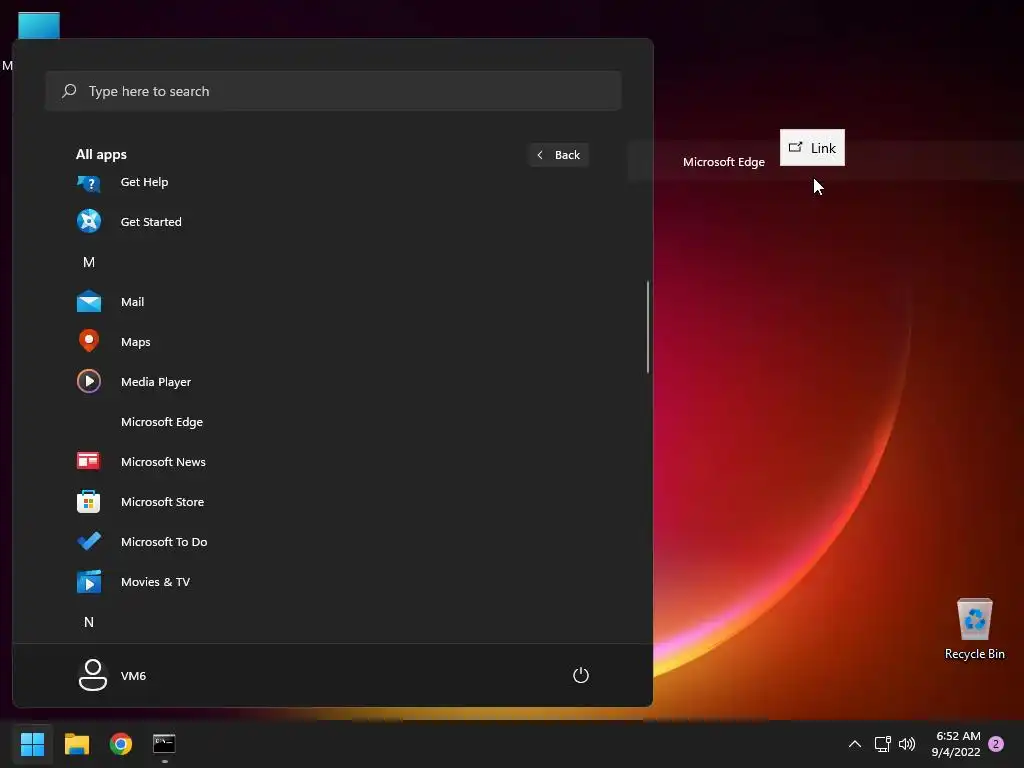Image resolution: width=1024 pixels, height=768 pixels.
Task: Open the Mail envelope icon
Action: pyautogui.click(x=89, y=302)
